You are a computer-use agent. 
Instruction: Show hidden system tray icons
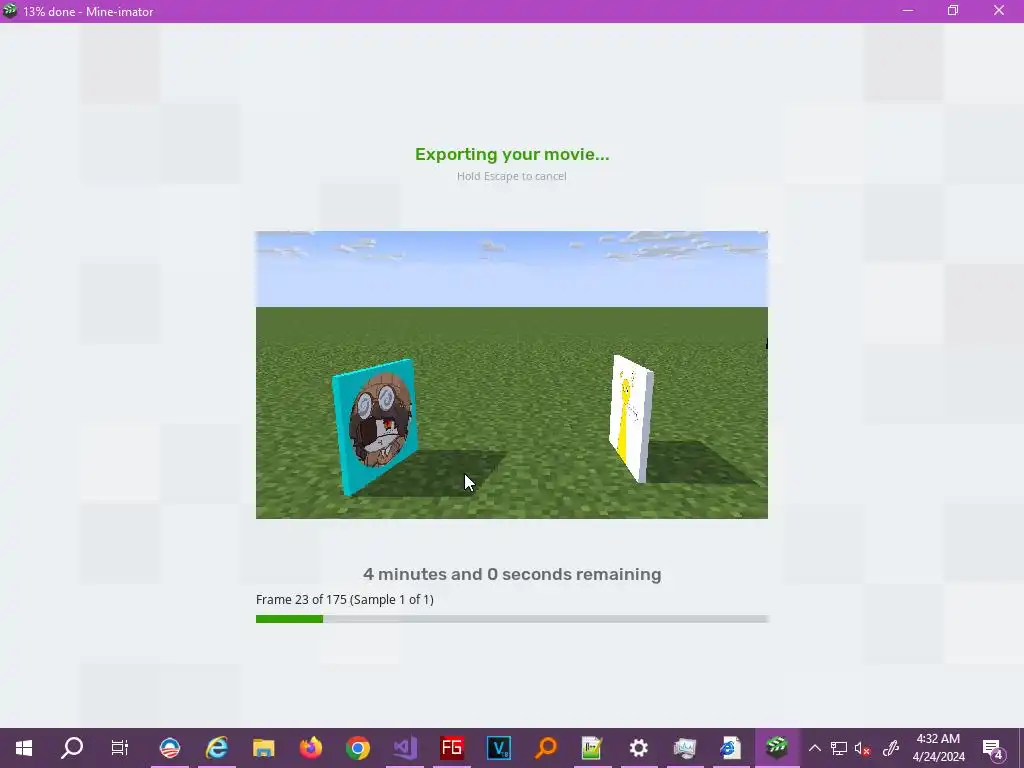(814, 748)
